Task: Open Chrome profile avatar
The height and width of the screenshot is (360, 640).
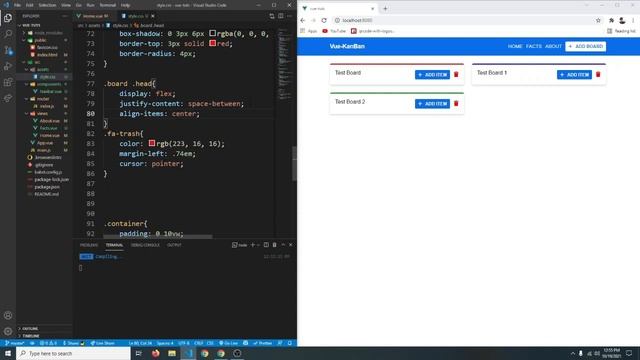Action: 622,20
